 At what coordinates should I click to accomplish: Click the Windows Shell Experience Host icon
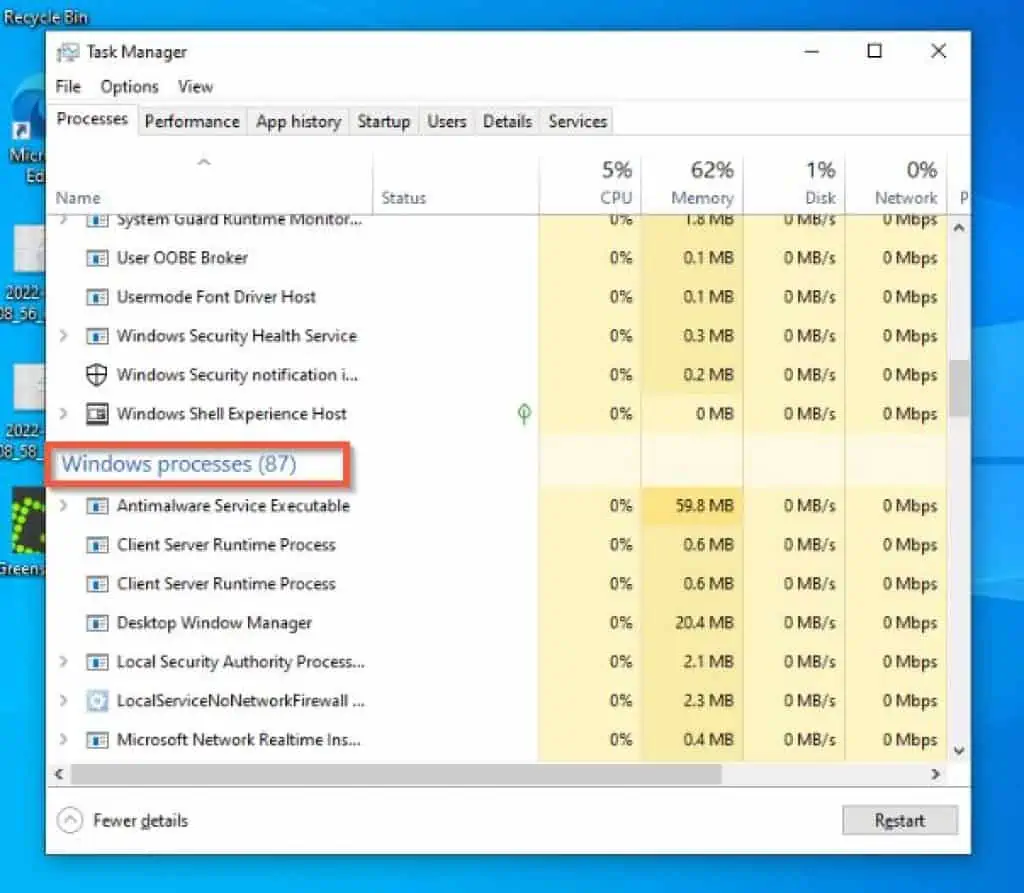97,414
